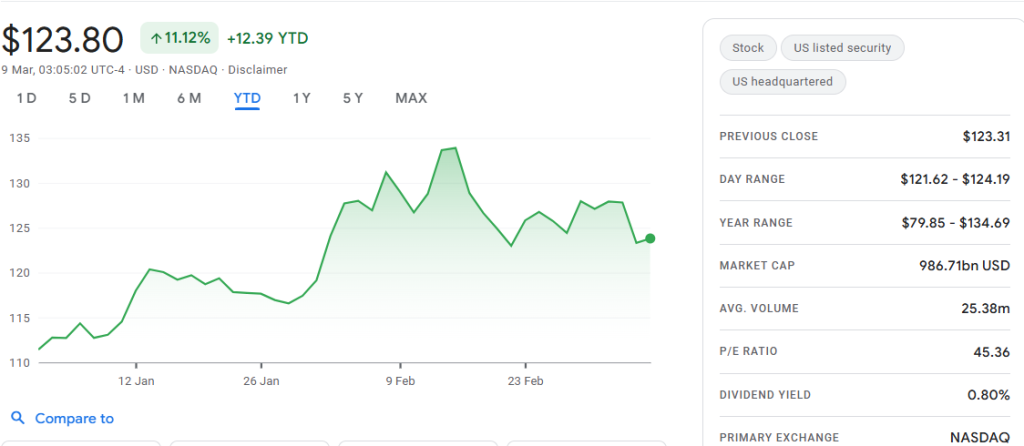This screenshot has width=1024, height=446.
Task: Select the YTD range tab
Action: click(x=248, y=99)
